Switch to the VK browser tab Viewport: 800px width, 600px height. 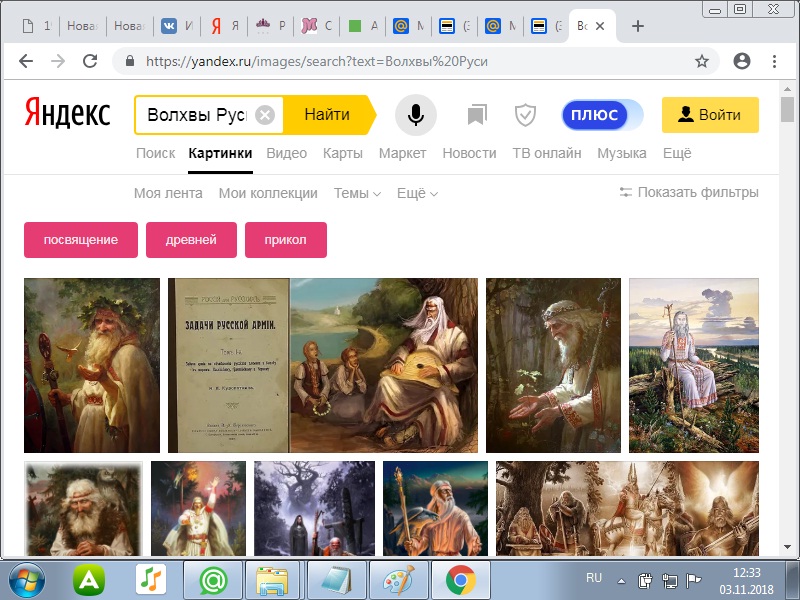pos(177,26)
